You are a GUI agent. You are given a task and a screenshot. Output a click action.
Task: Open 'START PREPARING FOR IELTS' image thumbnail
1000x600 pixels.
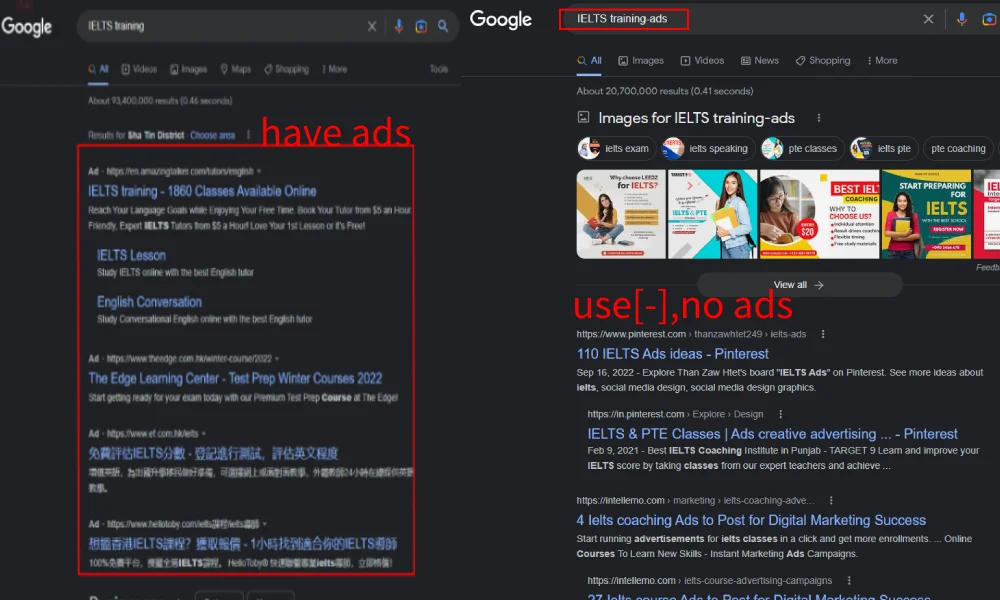[926, 214]
